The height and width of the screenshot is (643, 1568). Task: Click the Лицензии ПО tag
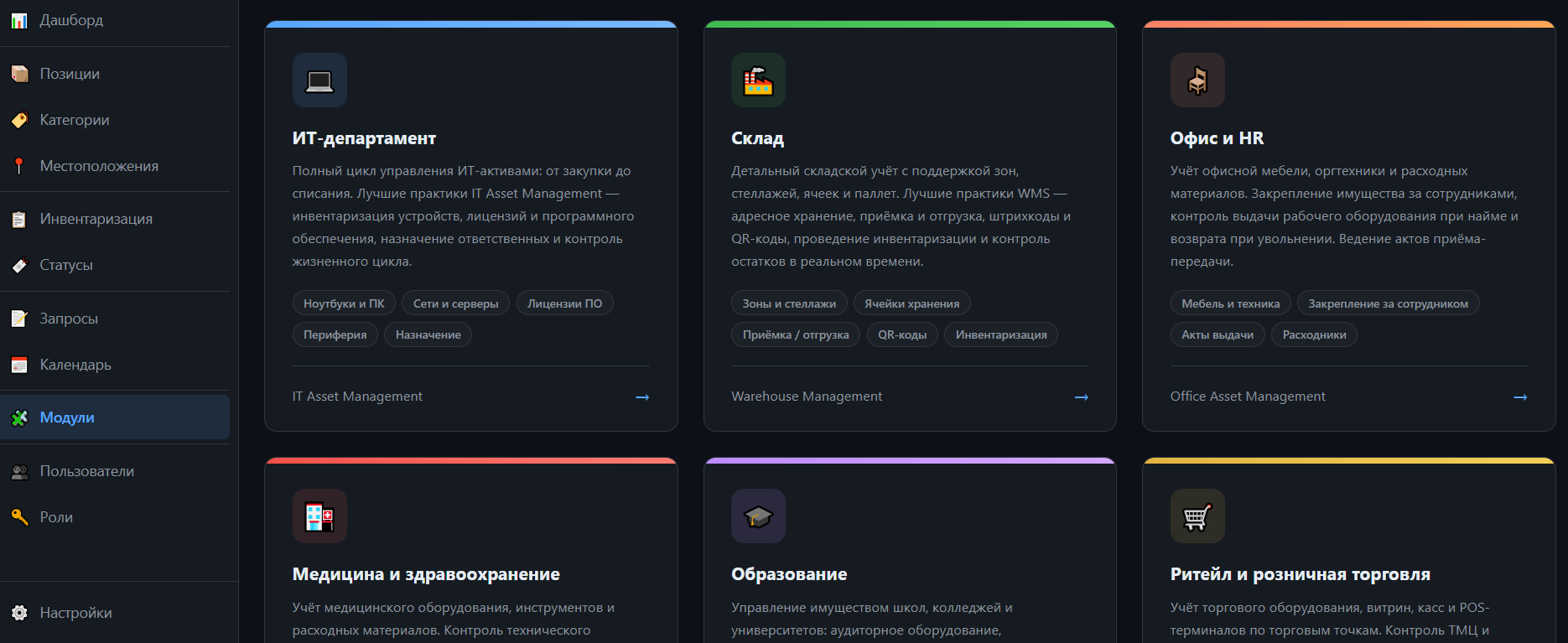tap(565, 303)
